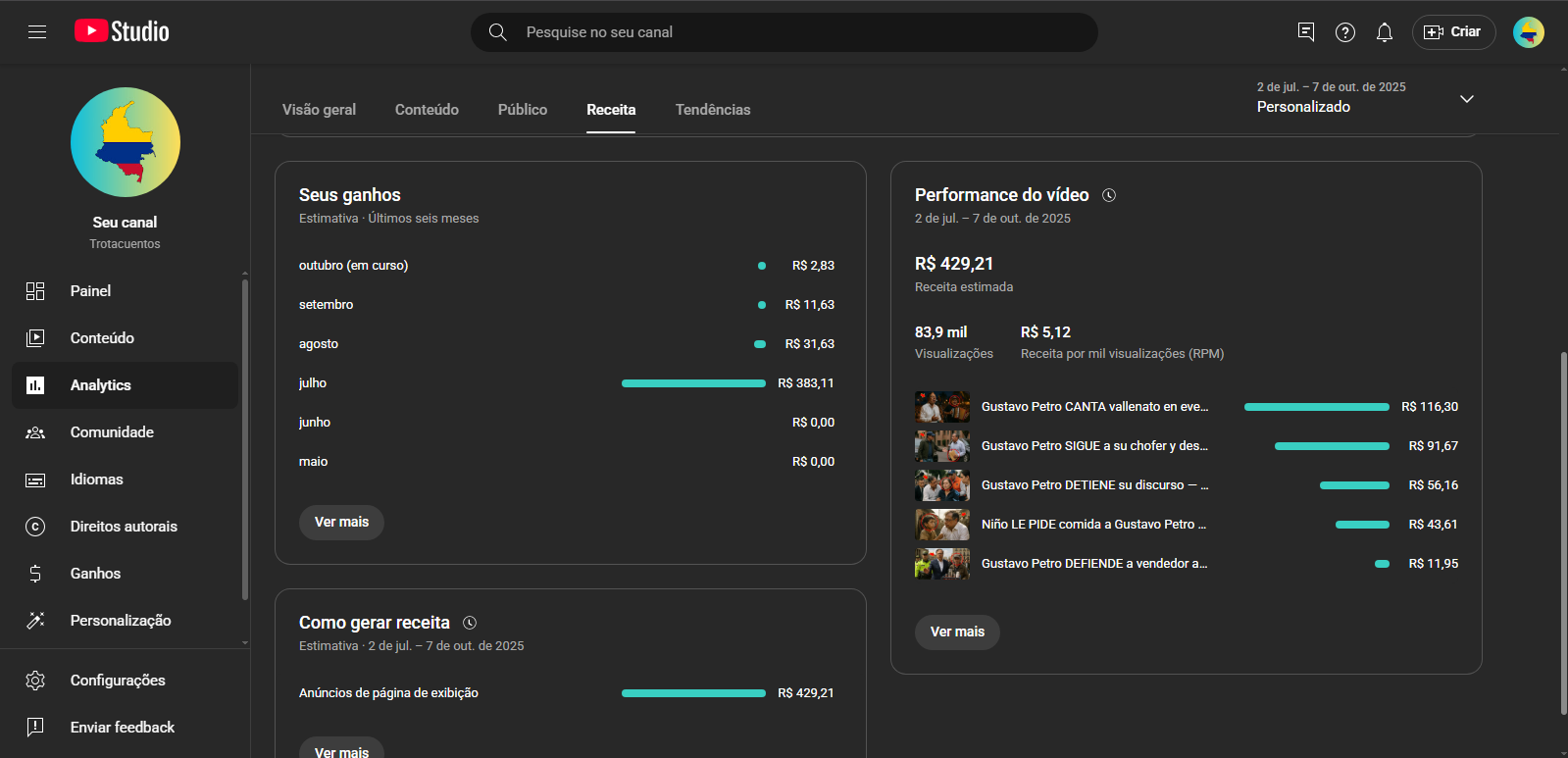The image size is (1568, 758).
Task: Click Ver mais under Performance do vídeo
Action: coord(957,632)
